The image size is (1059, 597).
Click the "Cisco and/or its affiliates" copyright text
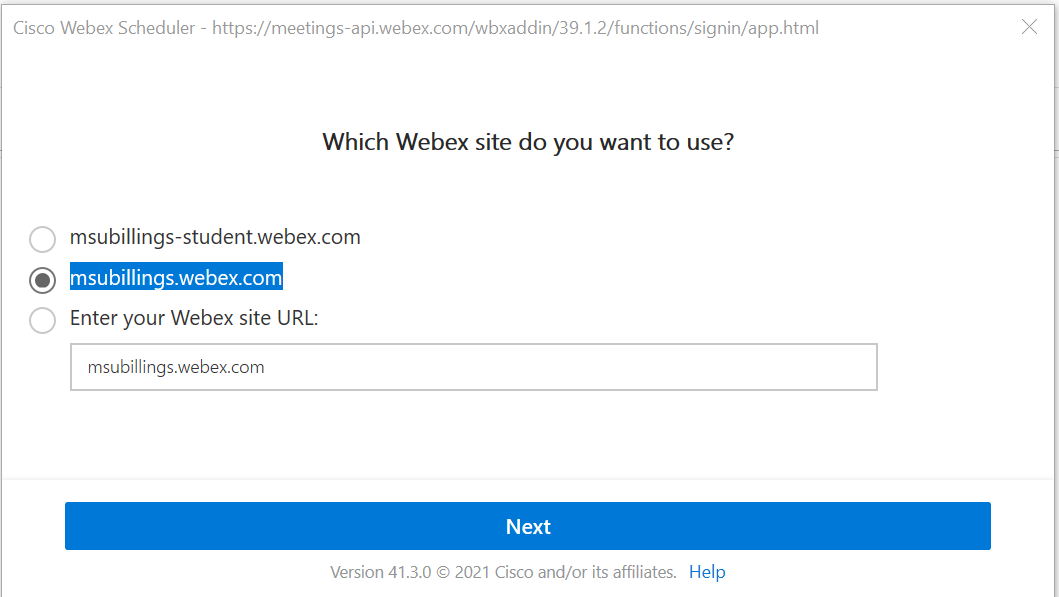click(x=594, y=572)
